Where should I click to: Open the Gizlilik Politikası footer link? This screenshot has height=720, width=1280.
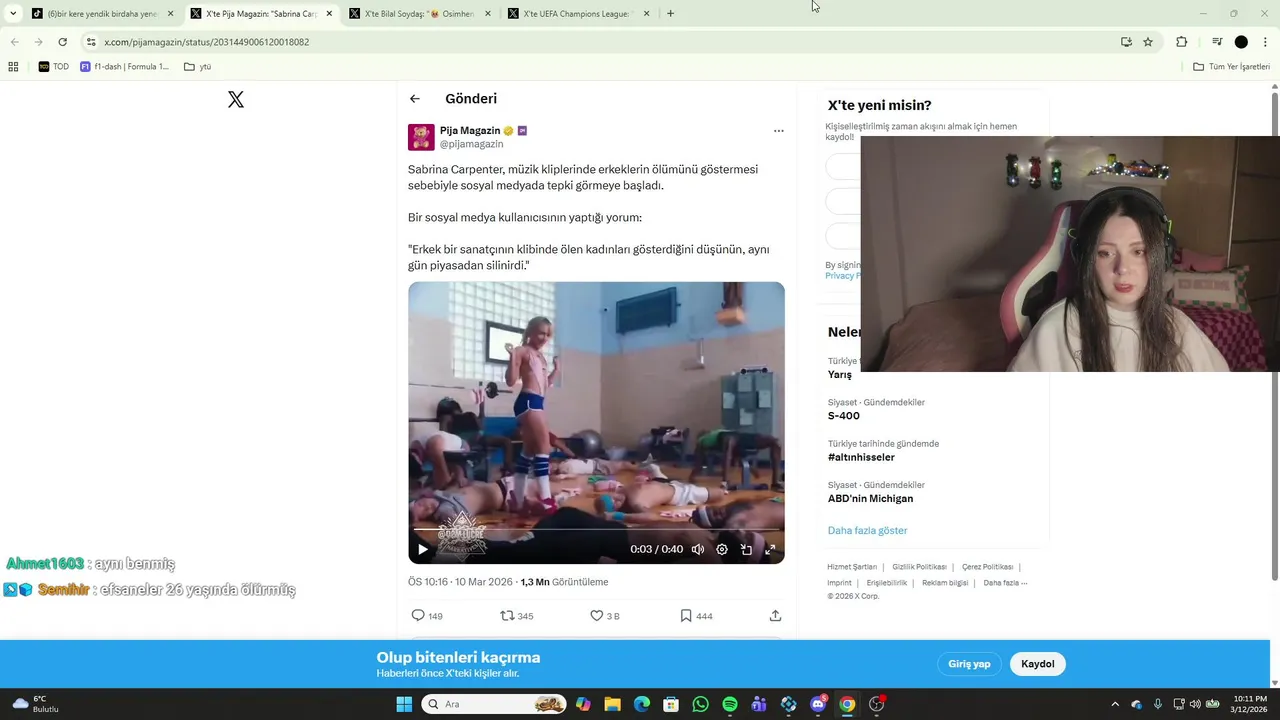pyautogui.click(x=919, y=567)
